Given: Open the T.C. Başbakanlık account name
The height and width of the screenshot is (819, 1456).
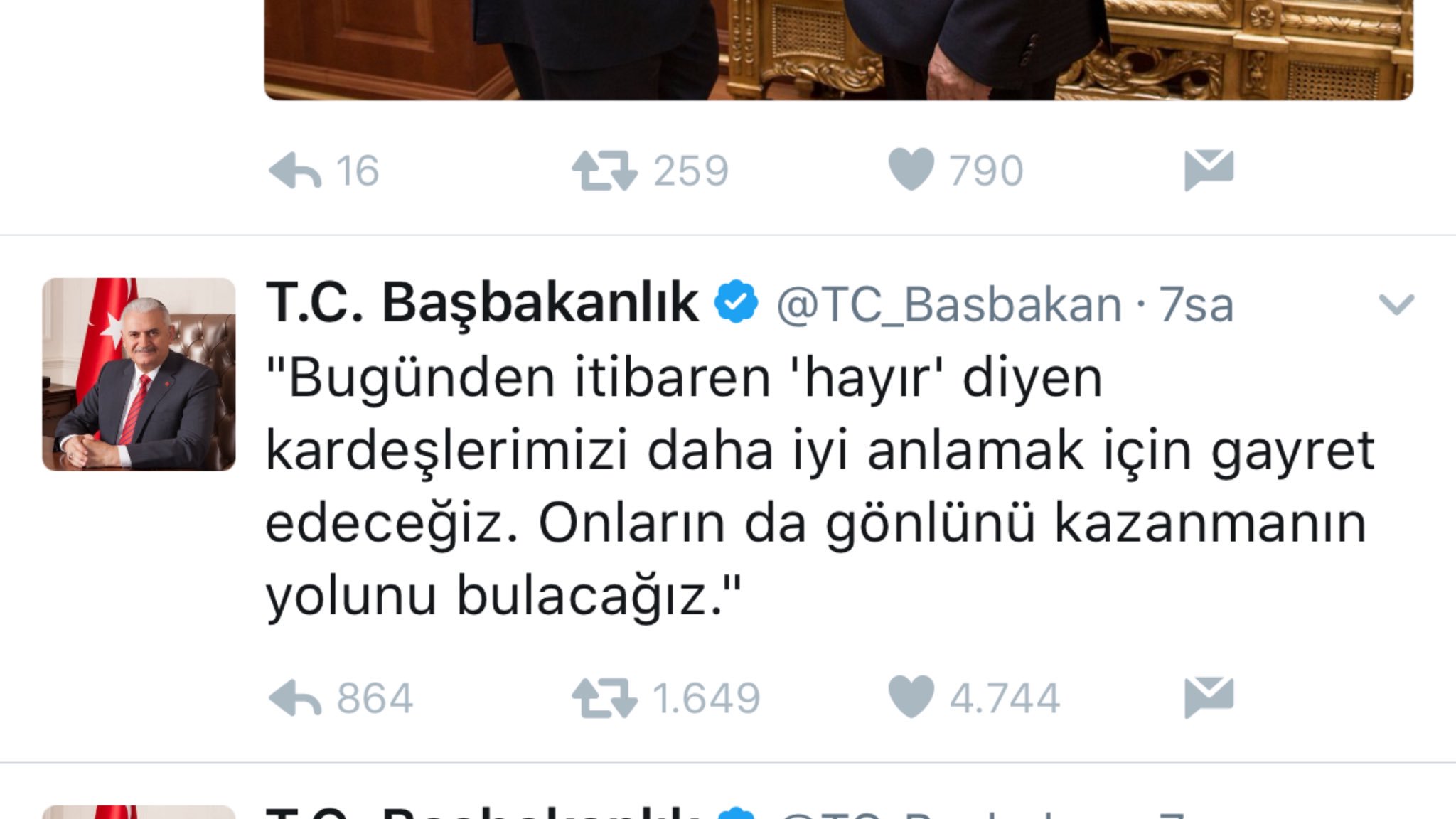Looking at the screenshot, I should point(482,304).
